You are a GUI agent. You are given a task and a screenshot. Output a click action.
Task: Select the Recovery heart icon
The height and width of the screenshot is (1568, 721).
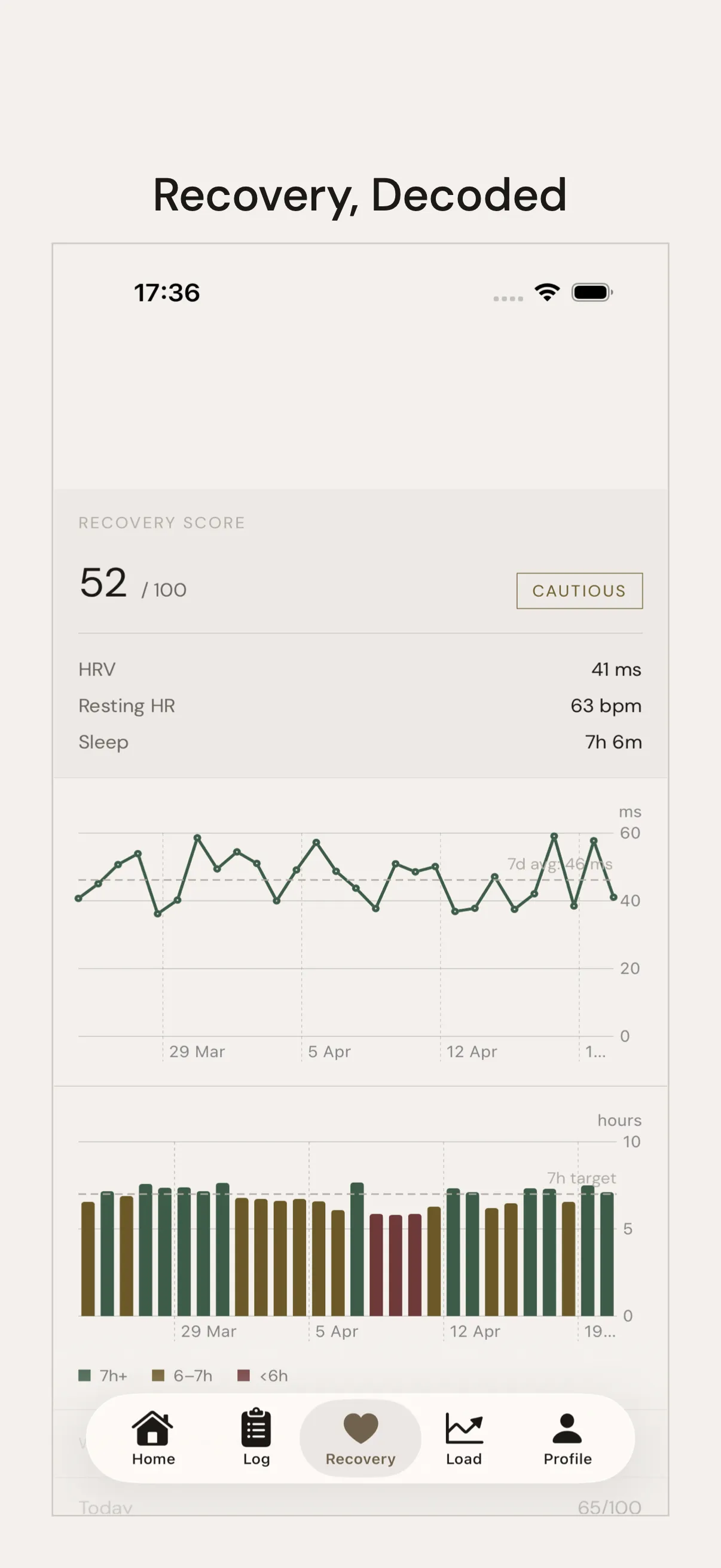[361, 1428]
